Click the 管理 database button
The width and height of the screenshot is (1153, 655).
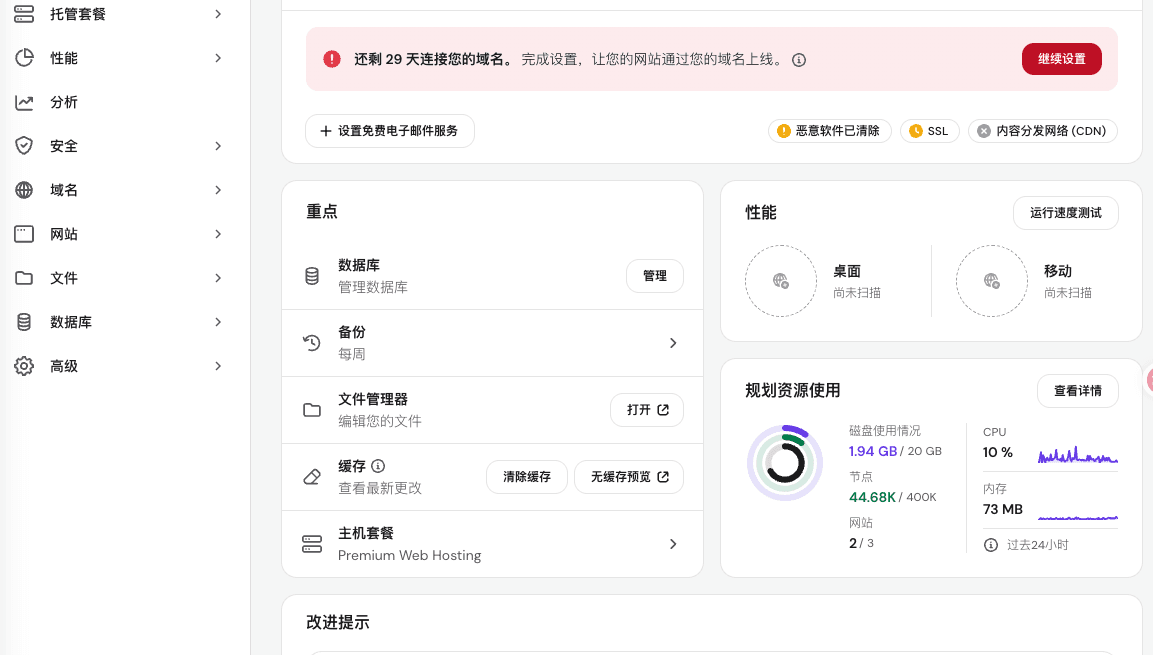(x=654, y=276)
